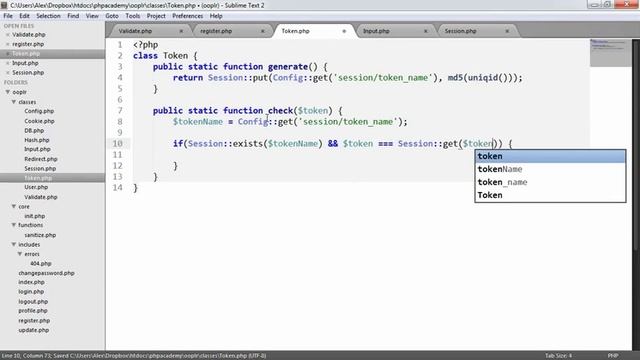Change PHP syntax in status bar
Screen dimensions: 640x360
pos(613,356)
